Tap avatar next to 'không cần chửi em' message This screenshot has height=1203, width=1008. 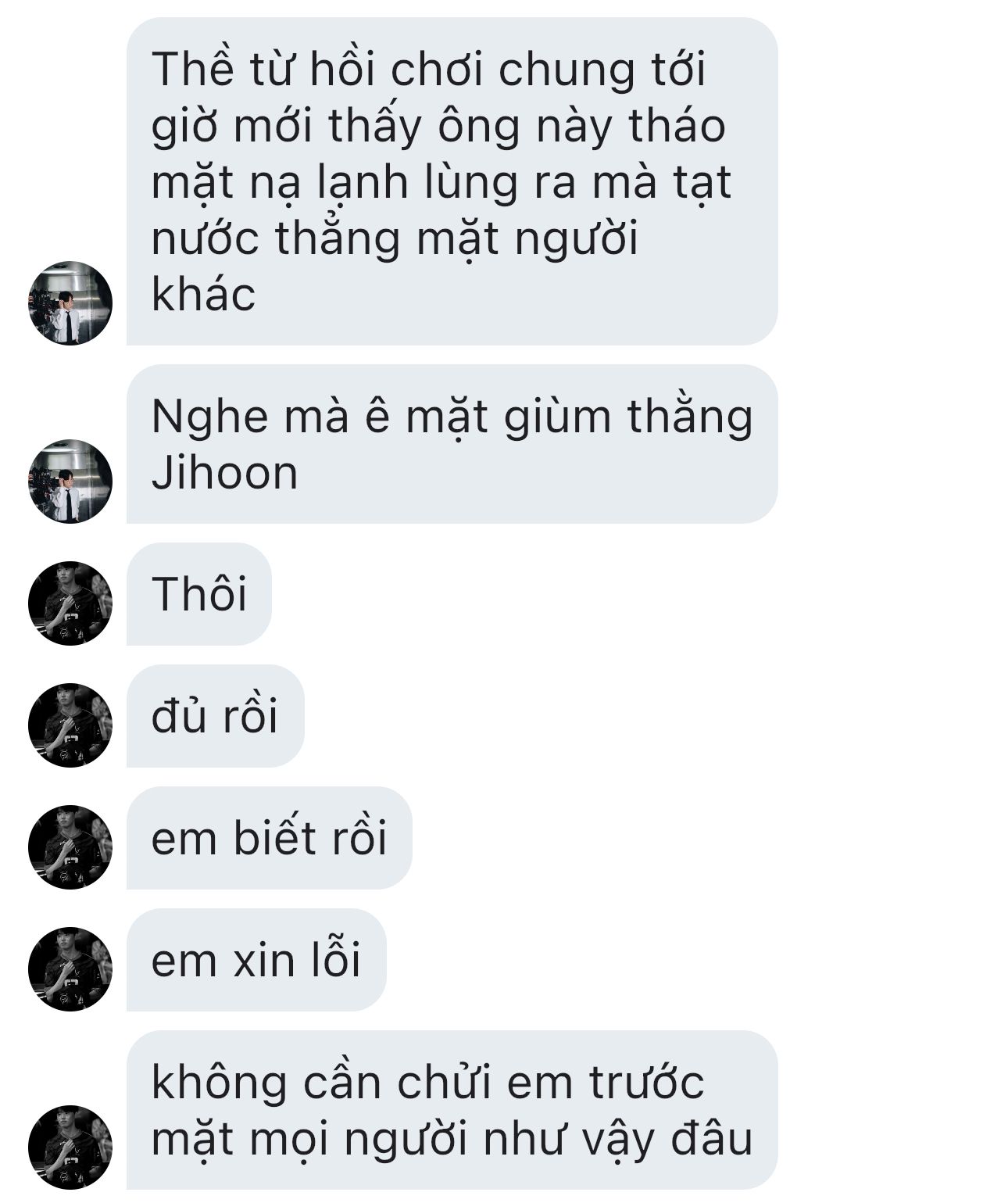70,1147
